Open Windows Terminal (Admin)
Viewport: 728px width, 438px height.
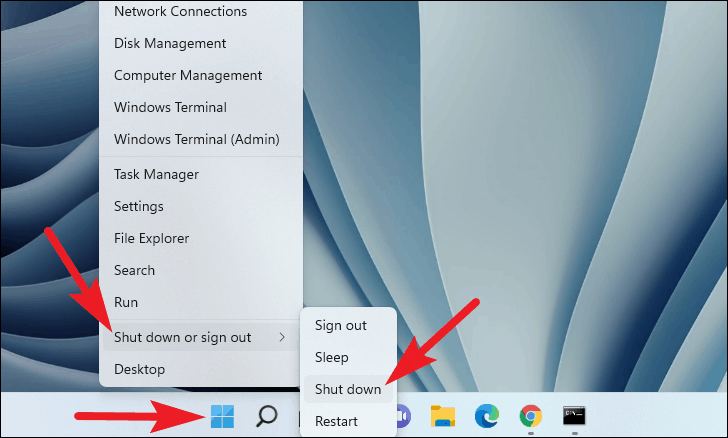click(x=201, y=139)
